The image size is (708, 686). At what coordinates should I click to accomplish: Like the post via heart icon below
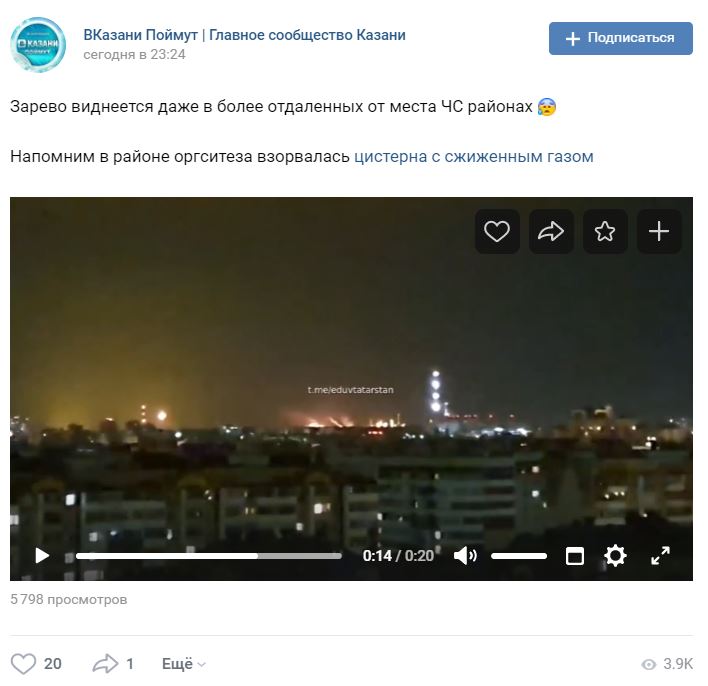pos(23,663)
